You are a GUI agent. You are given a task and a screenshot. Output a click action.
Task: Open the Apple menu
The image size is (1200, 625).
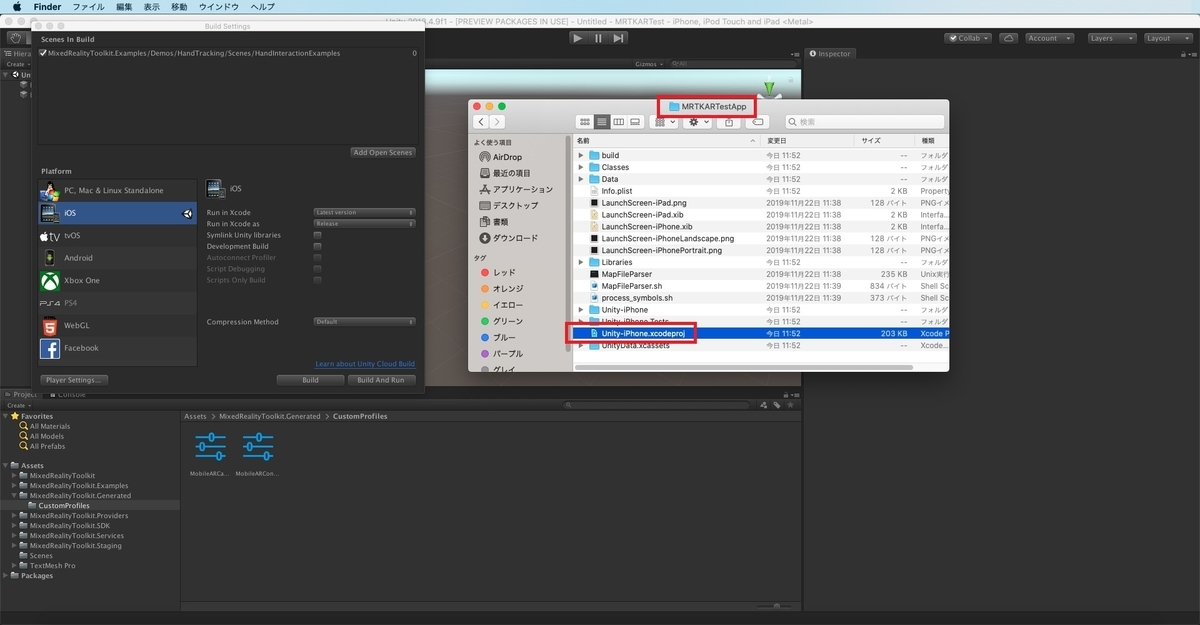[17, 6]
